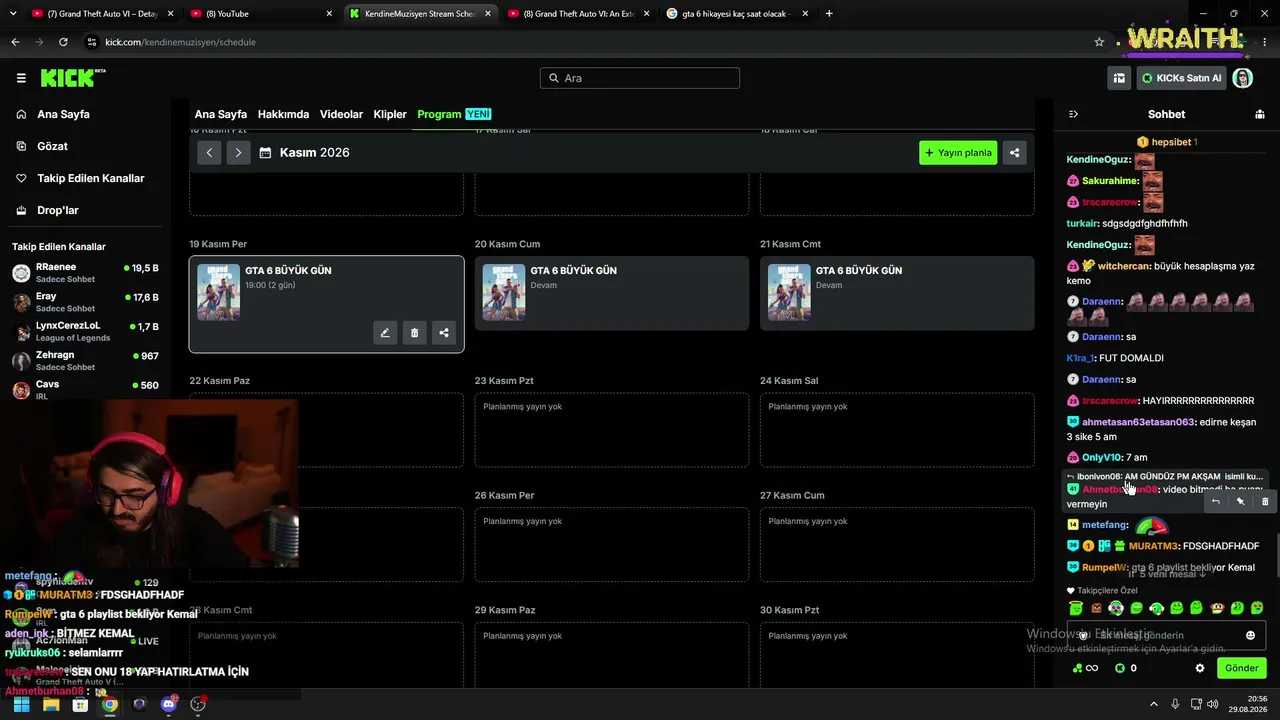This screenshot has width=1280, height=720.
Task: Select the Program channel tab
Action: click(454, 114)
